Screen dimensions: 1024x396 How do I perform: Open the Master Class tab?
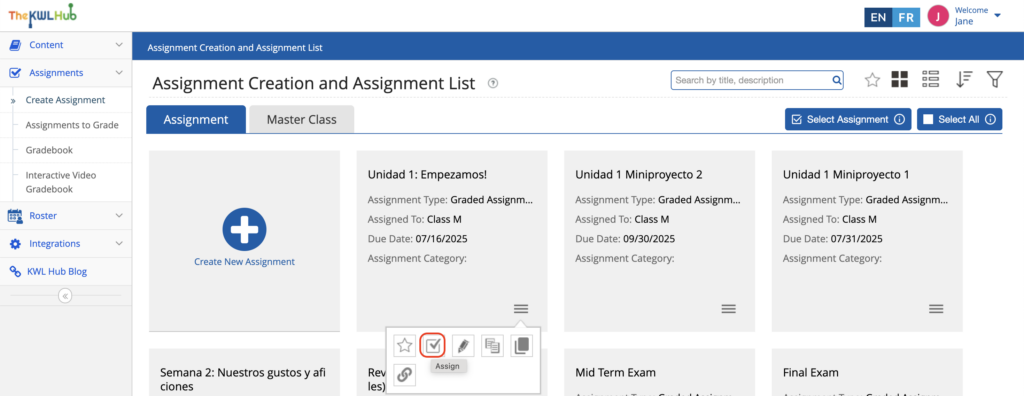coord(302,120)
